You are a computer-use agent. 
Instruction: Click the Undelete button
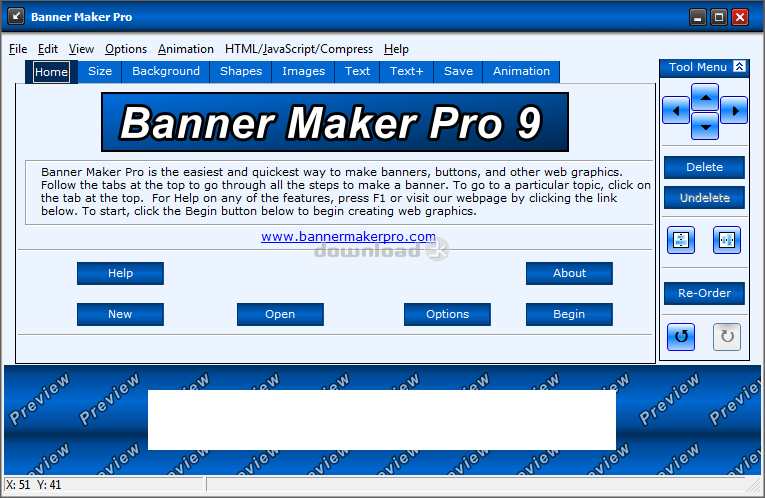tap(705, 198)
